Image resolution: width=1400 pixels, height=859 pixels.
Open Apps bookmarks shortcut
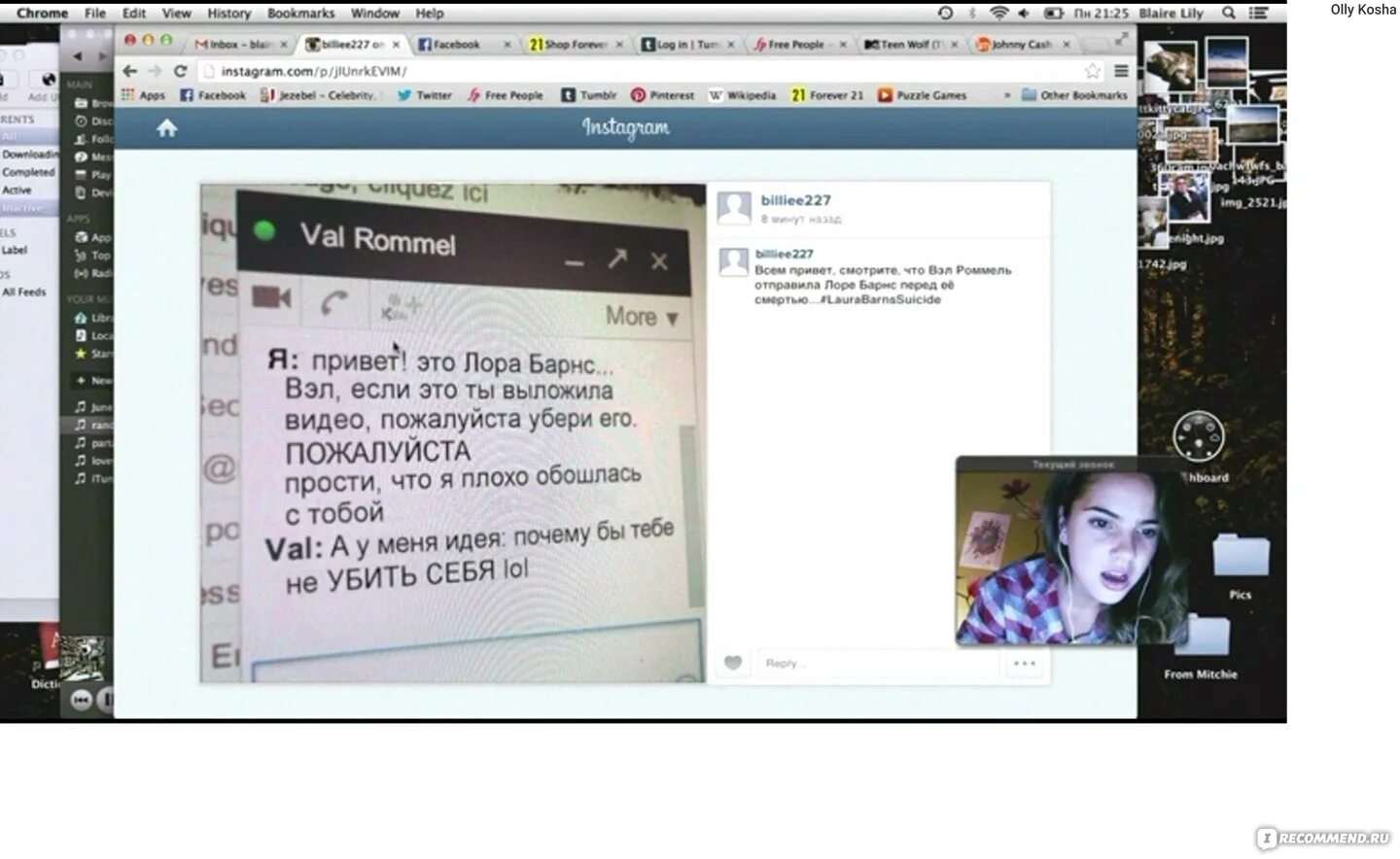[143, 95]
